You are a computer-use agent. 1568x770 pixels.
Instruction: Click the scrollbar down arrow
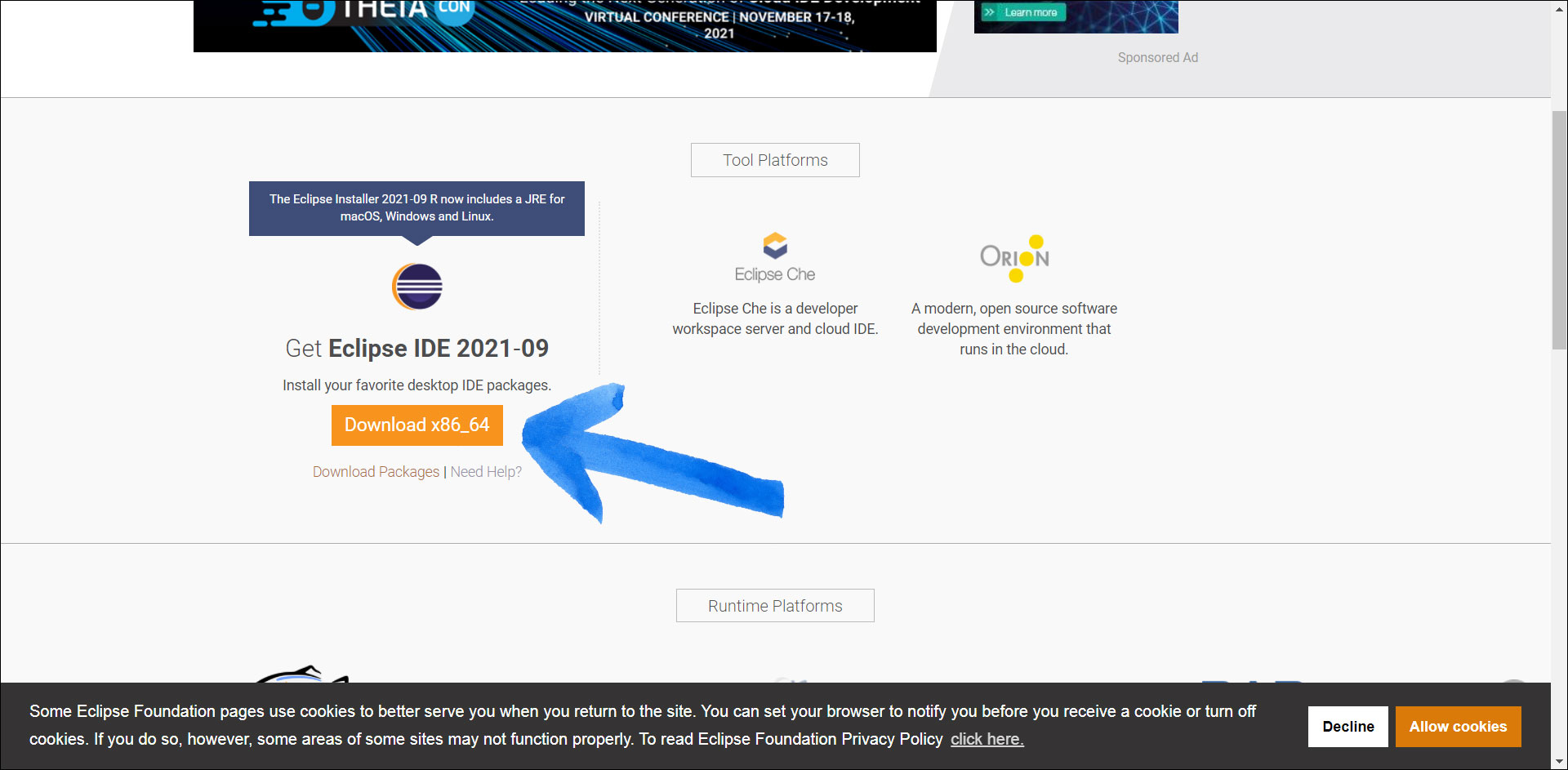click(1559, 762)
